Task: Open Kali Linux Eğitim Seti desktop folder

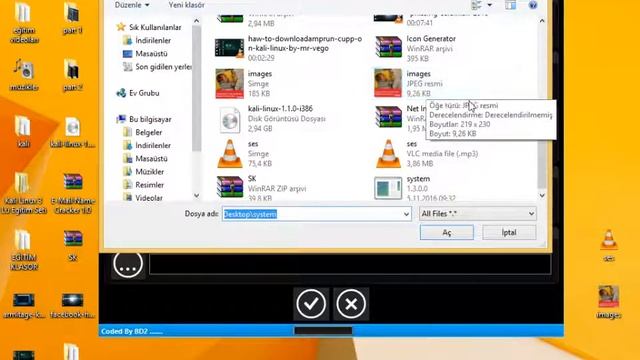Action: click(x=23, y=193)
